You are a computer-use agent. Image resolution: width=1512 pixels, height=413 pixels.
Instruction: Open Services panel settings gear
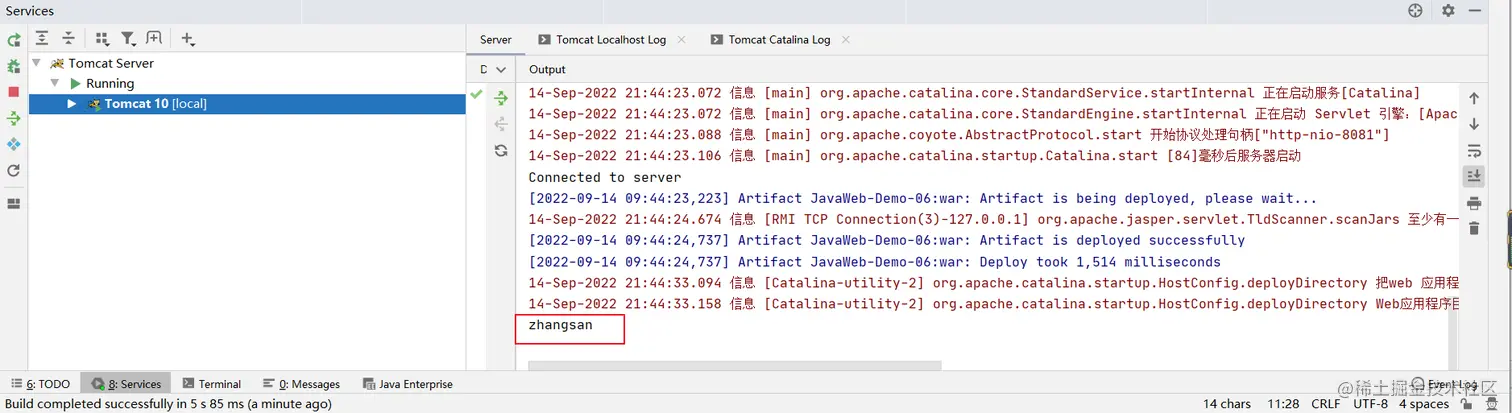point(1448,10)
